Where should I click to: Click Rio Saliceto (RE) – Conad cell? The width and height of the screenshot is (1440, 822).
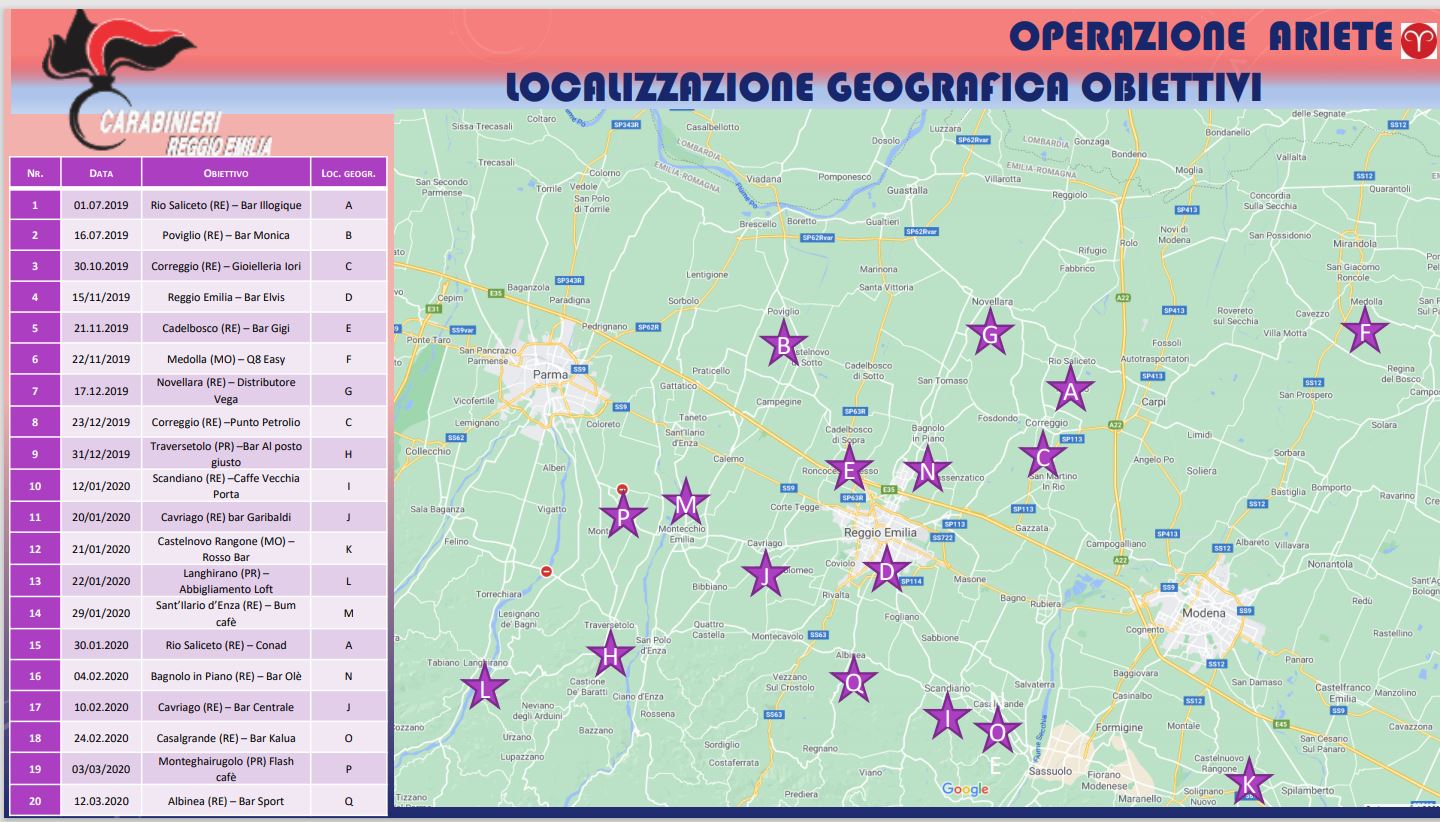coord(226,645)
